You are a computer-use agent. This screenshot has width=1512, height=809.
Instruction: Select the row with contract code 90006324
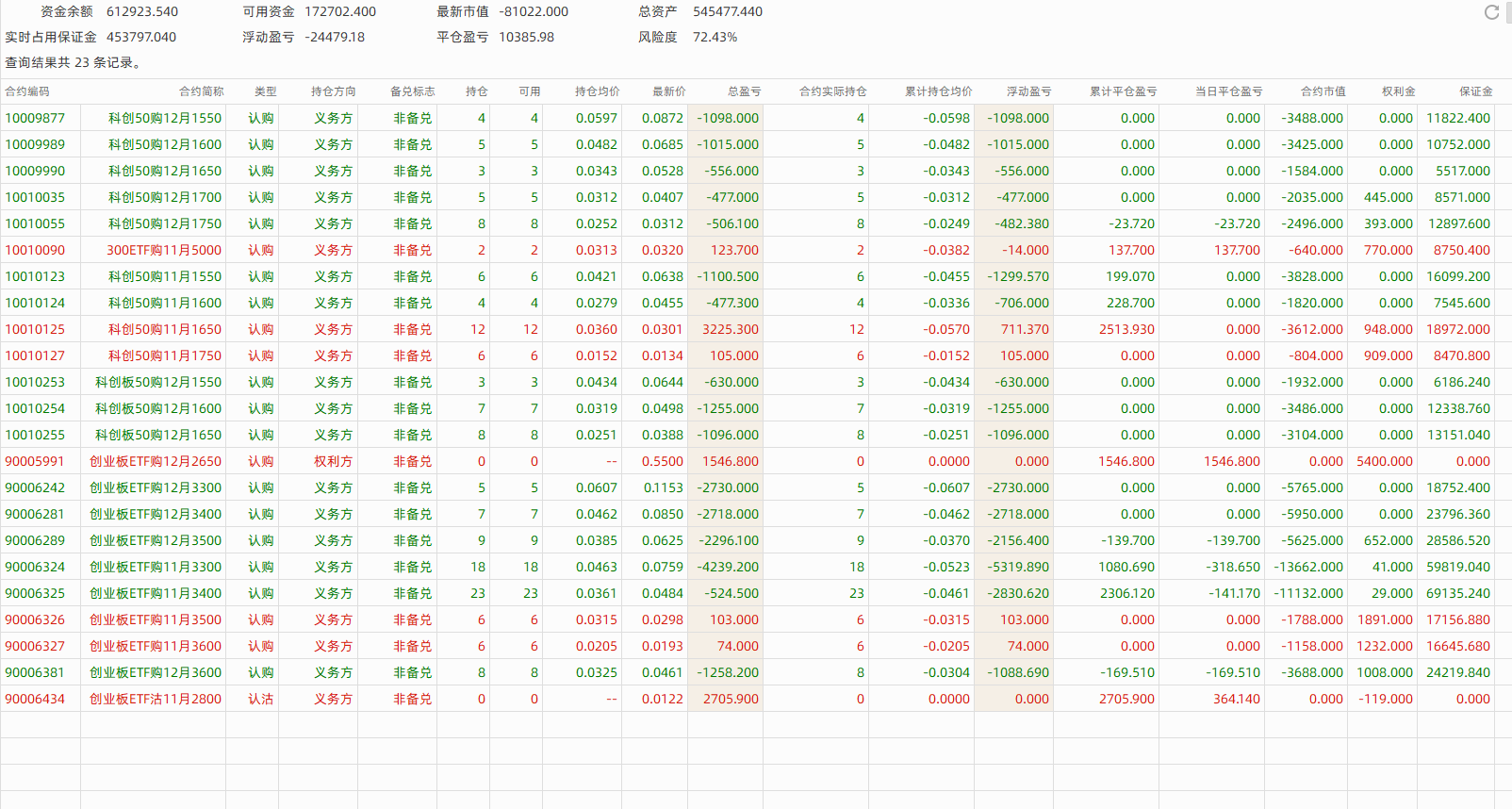(36, 567)
